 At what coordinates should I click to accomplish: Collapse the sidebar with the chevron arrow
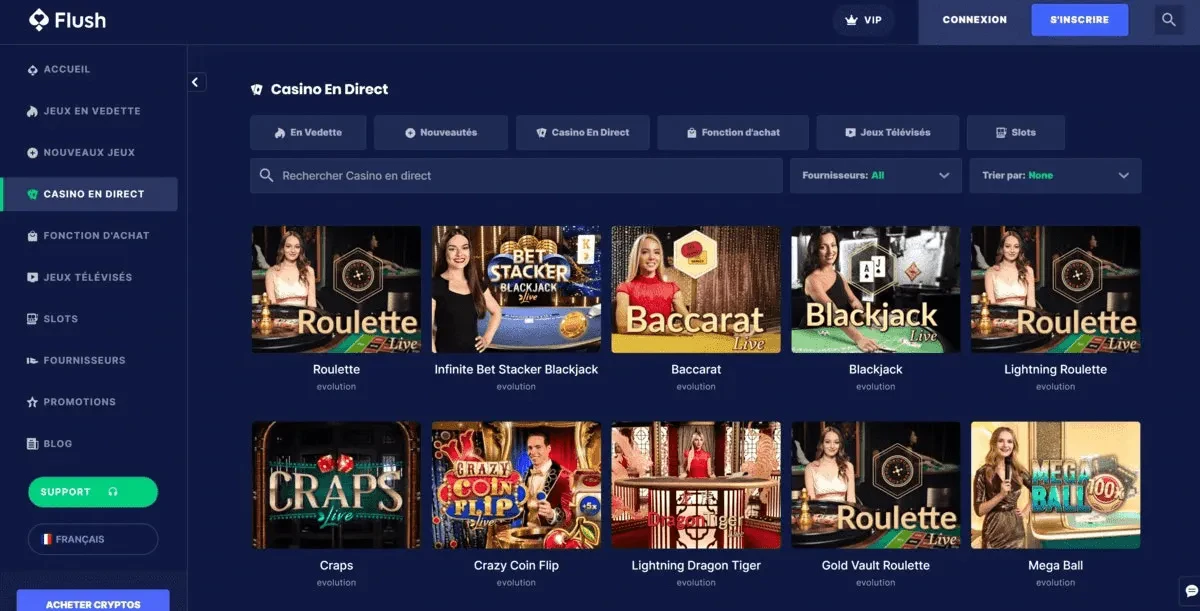(196, 83)
